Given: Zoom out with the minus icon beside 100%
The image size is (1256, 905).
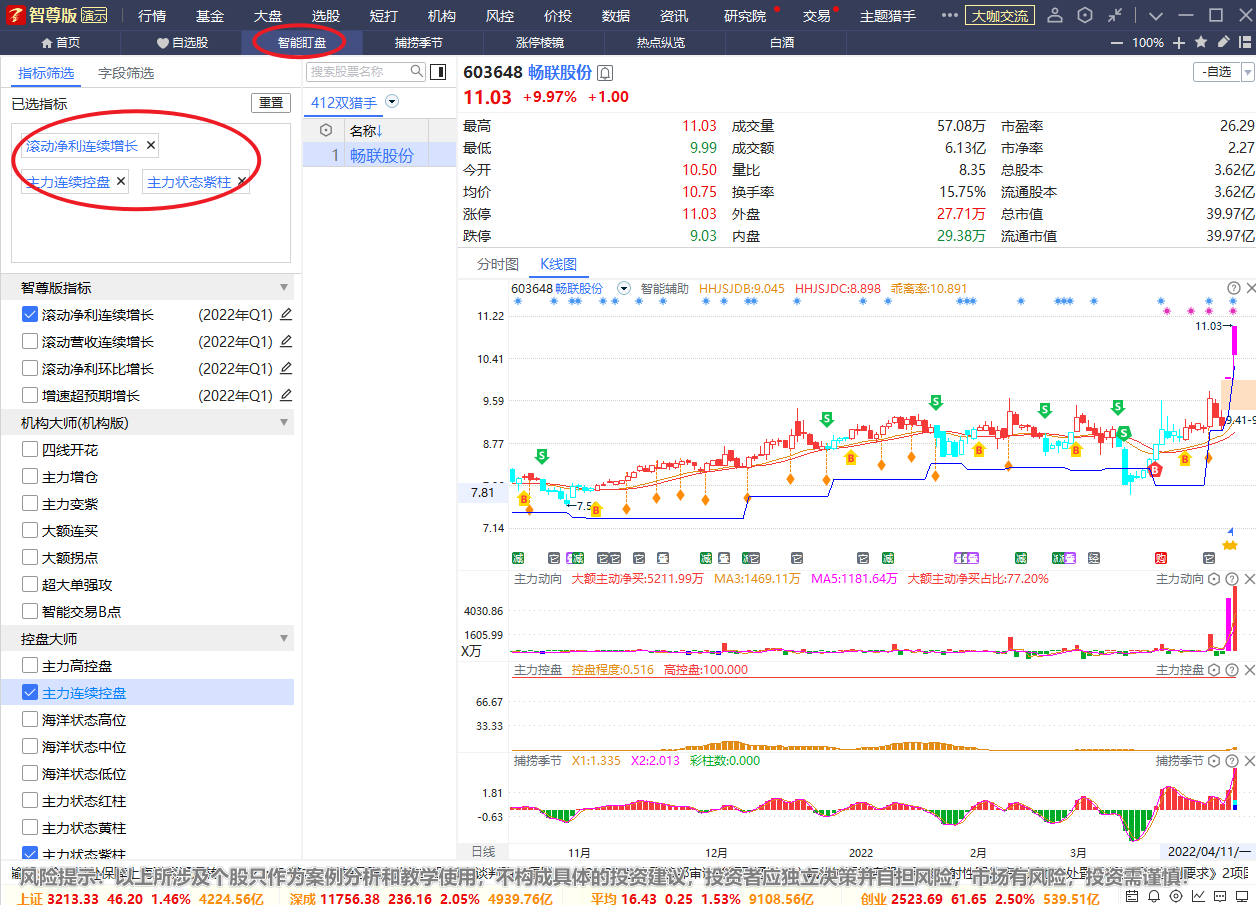Looking at the screenshot, I should point(1117,43).
